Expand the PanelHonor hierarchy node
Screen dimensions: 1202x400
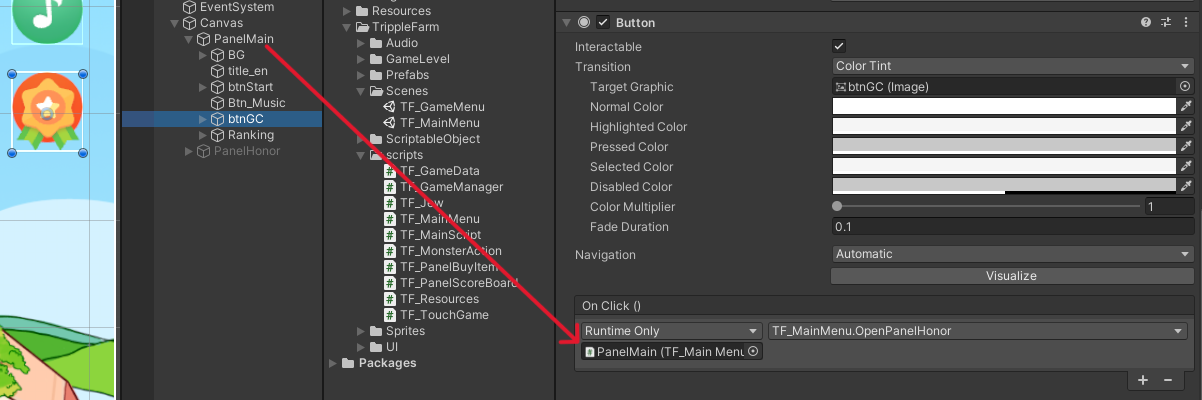tap(189, 151)
